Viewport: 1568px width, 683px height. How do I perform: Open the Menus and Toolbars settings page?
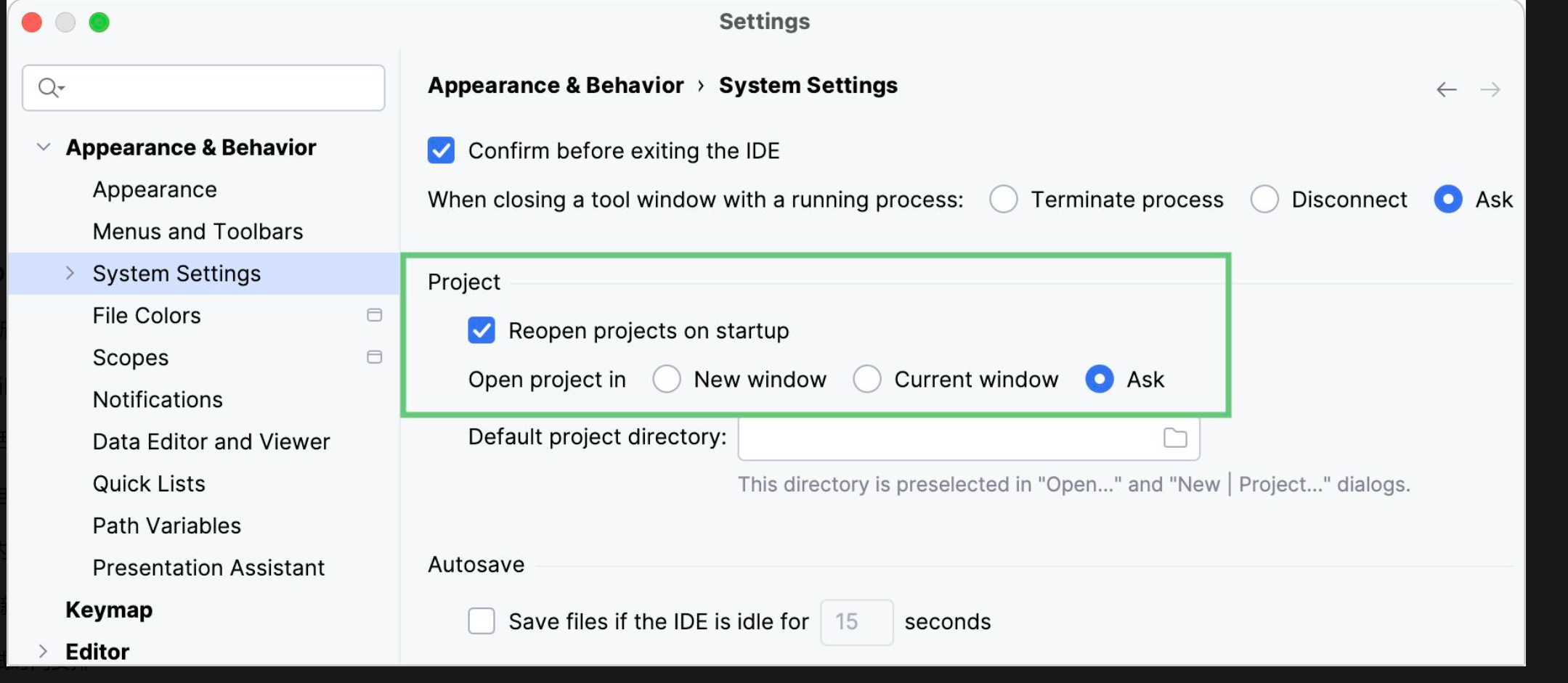pos(198,232)
